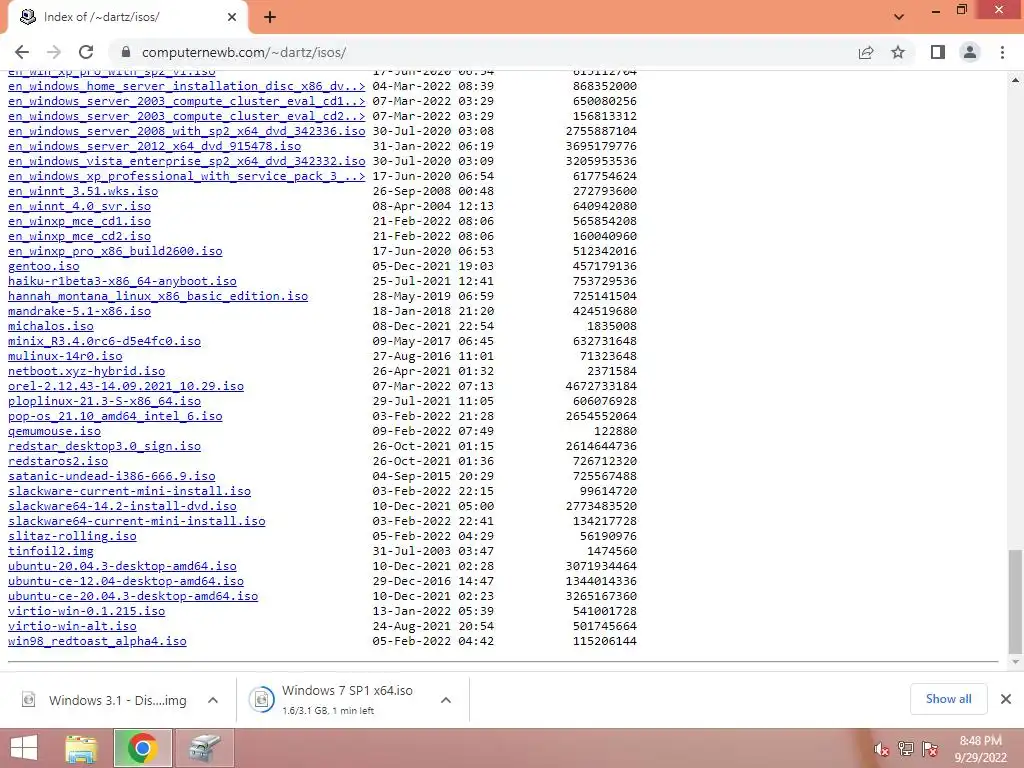Select the date 31-Jul-2003 03:47 text
This screenshot has width=1024, height=768.
click(433, 552)
